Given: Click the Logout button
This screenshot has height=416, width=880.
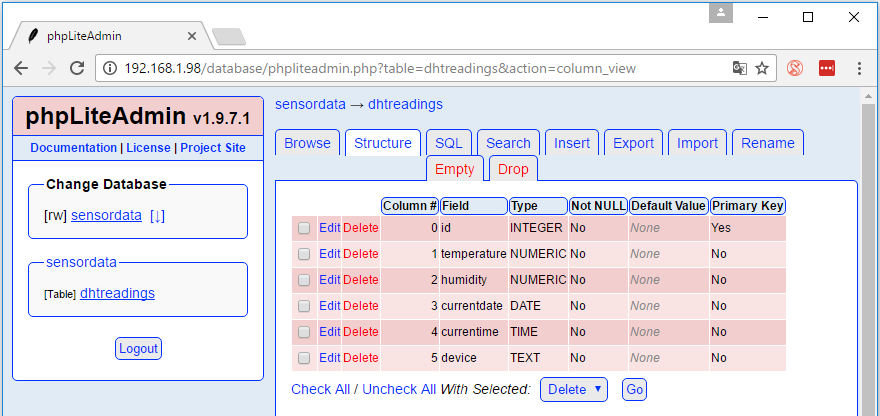Looking at the screenshot, I should click(139, 349).
